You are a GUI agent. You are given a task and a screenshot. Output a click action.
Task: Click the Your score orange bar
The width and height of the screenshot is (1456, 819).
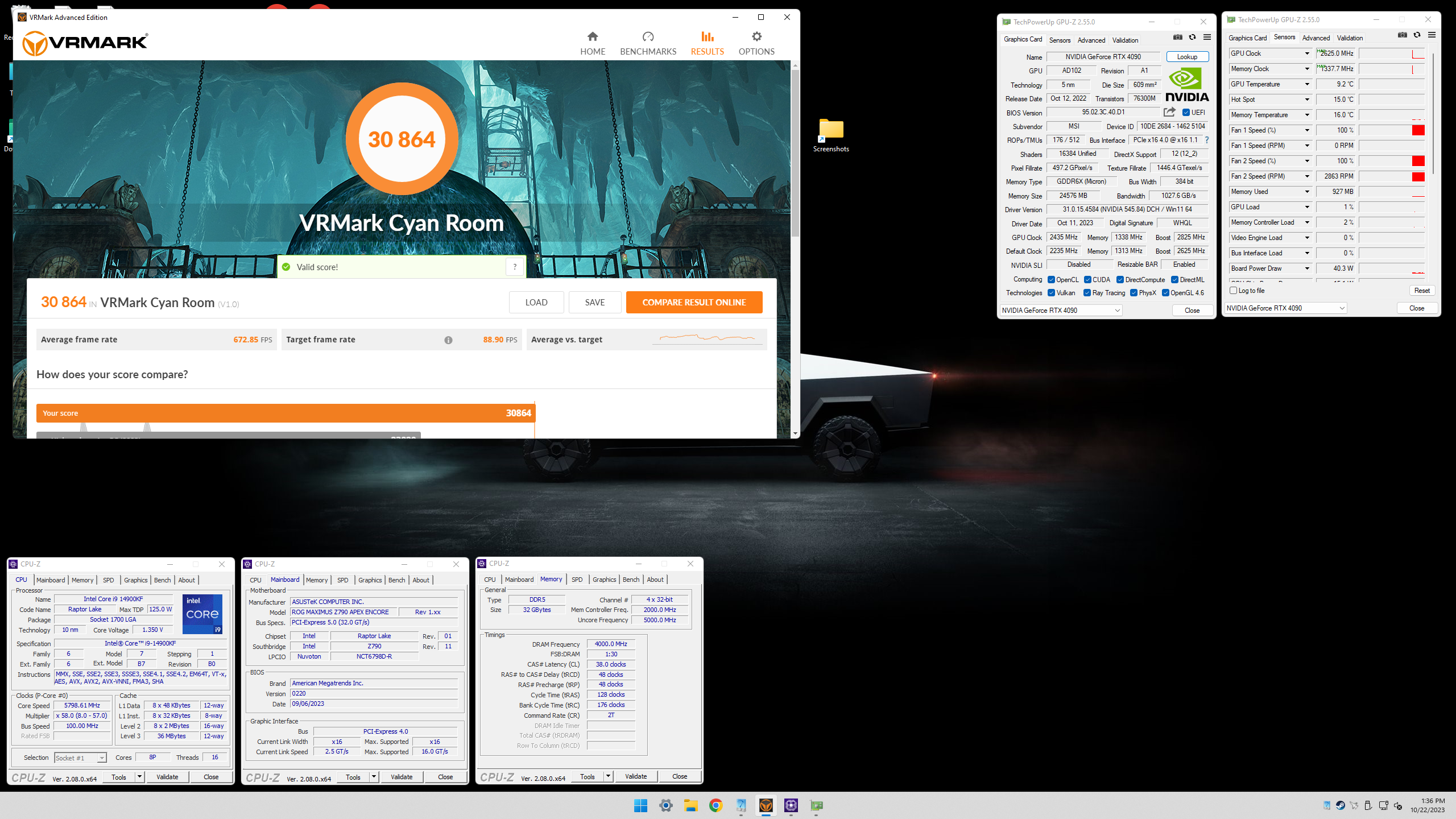(286, 413)
